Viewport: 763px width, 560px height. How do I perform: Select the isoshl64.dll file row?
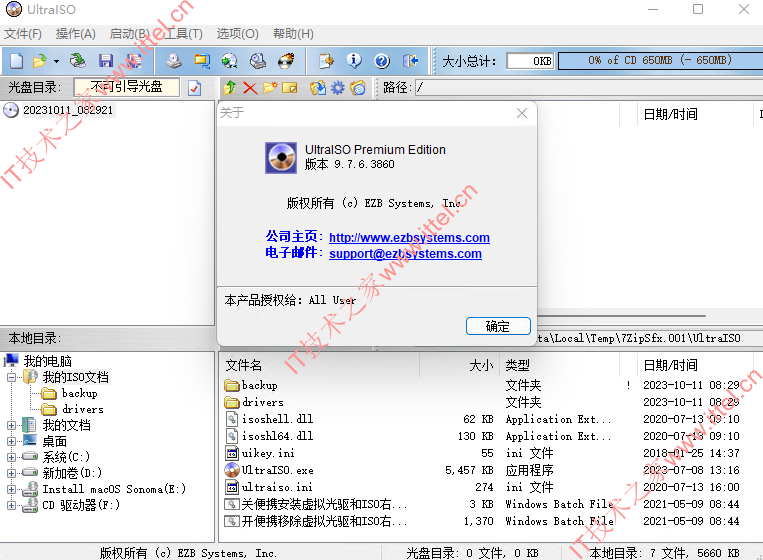pos(482,436)
